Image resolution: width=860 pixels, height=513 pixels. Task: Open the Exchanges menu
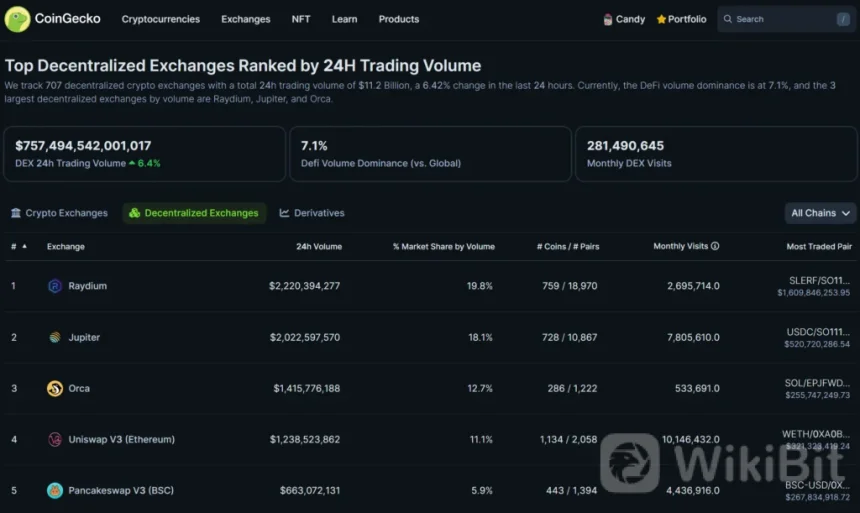point(246,19)
